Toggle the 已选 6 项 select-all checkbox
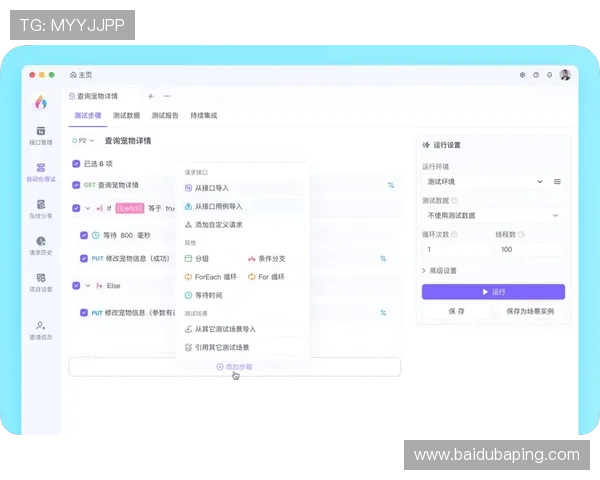600x480 pixels. coord(76,164)
